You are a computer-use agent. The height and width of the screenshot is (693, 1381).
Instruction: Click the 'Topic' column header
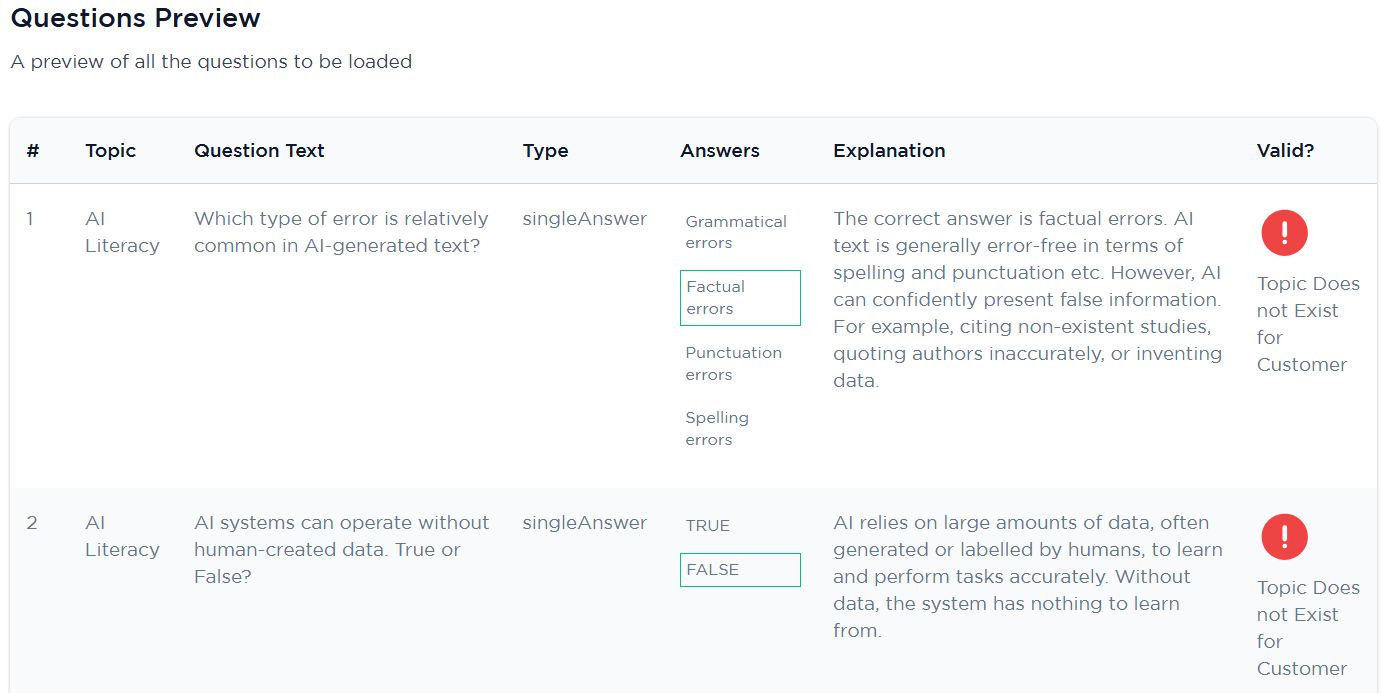(110, 151)
